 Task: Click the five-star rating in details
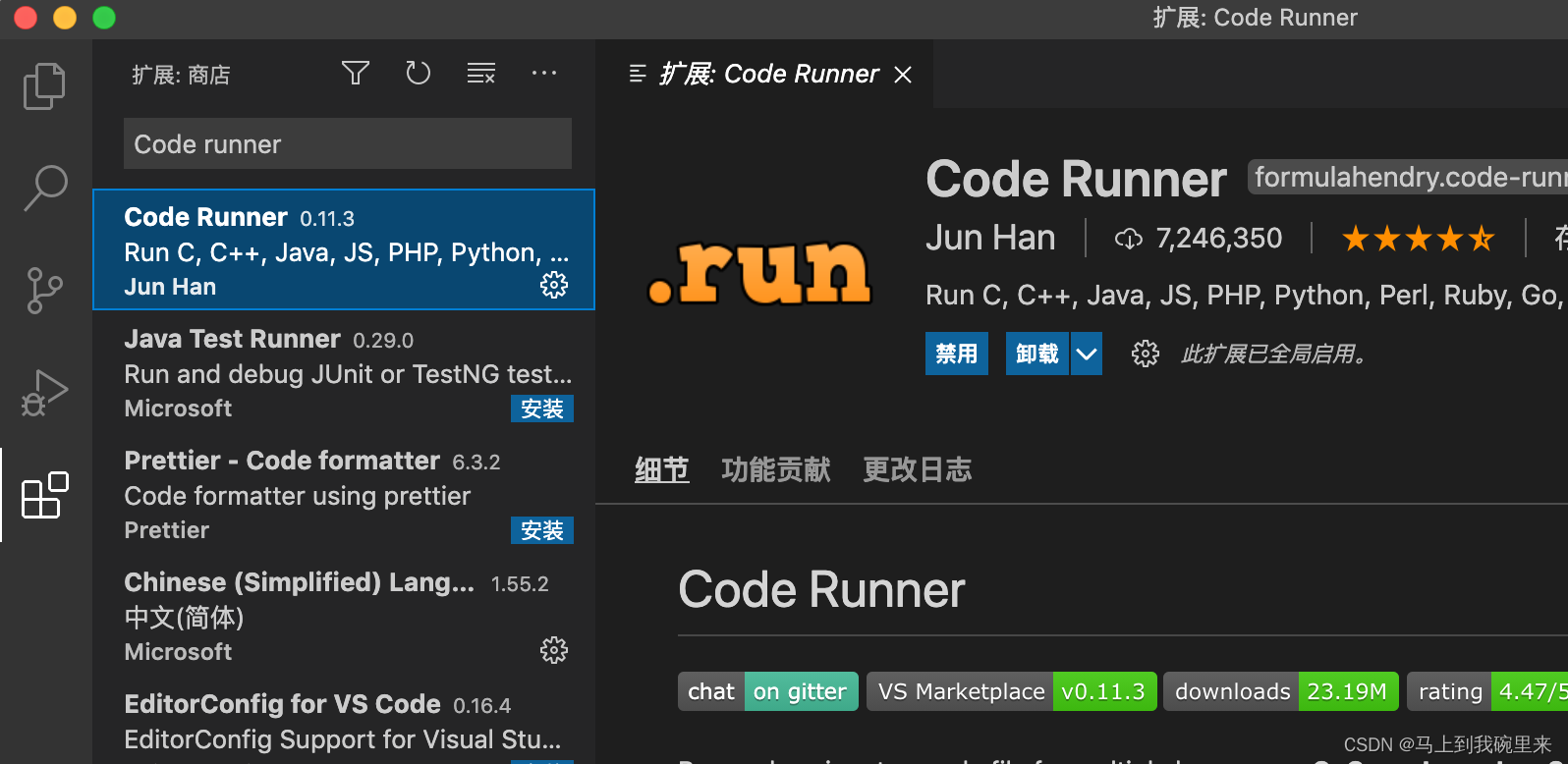pyautogui.click(x=1418, y=238)
